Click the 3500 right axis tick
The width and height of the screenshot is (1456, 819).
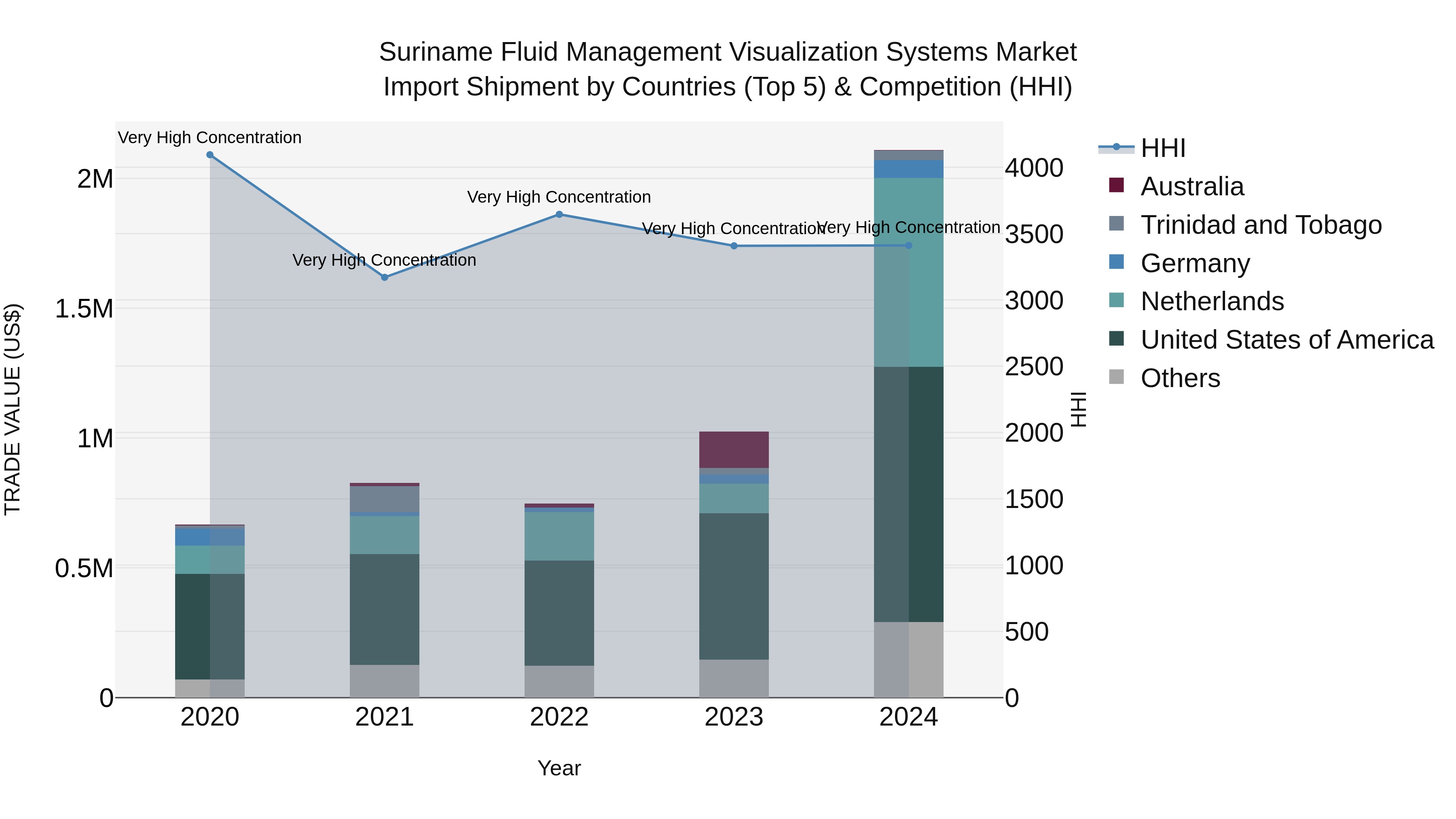click(x=1034, y=234)
